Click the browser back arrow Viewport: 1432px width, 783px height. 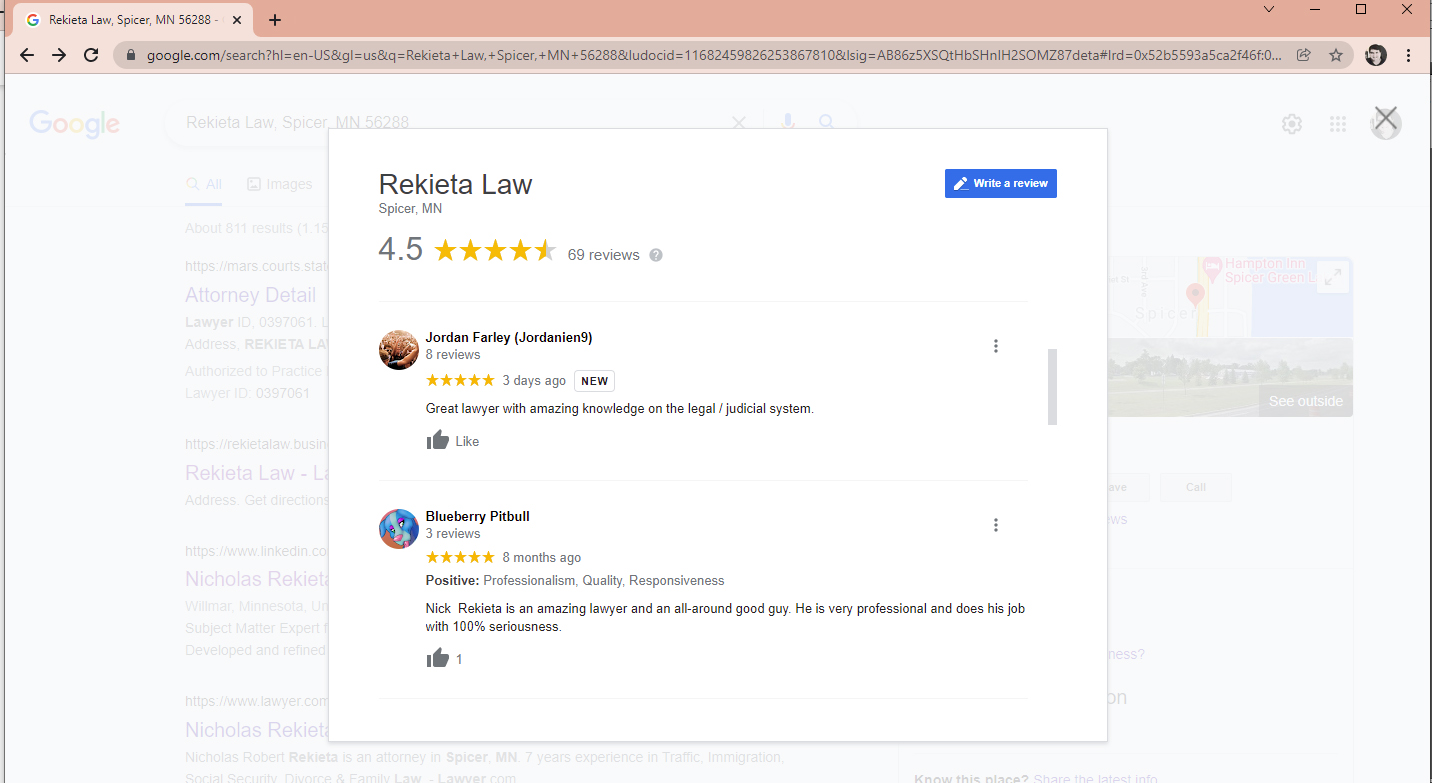click(x=27, y=55)
